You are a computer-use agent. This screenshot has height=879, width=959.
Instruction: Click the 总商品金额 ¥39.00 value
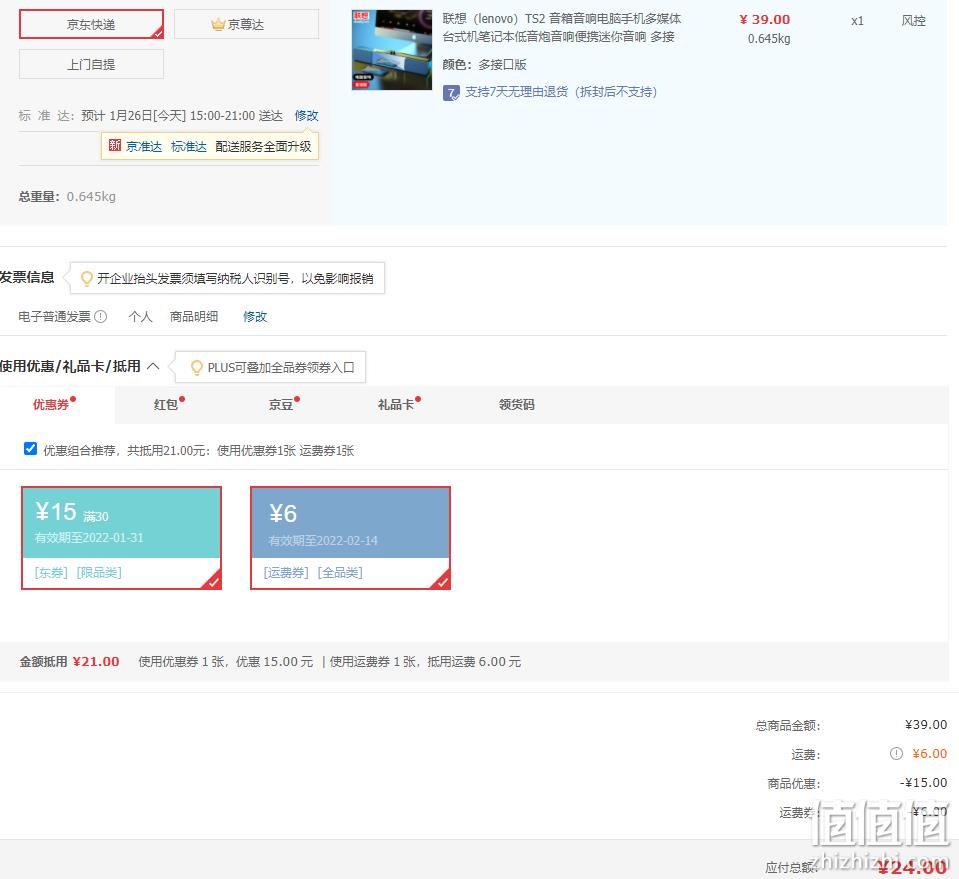(x=926, y=725)
